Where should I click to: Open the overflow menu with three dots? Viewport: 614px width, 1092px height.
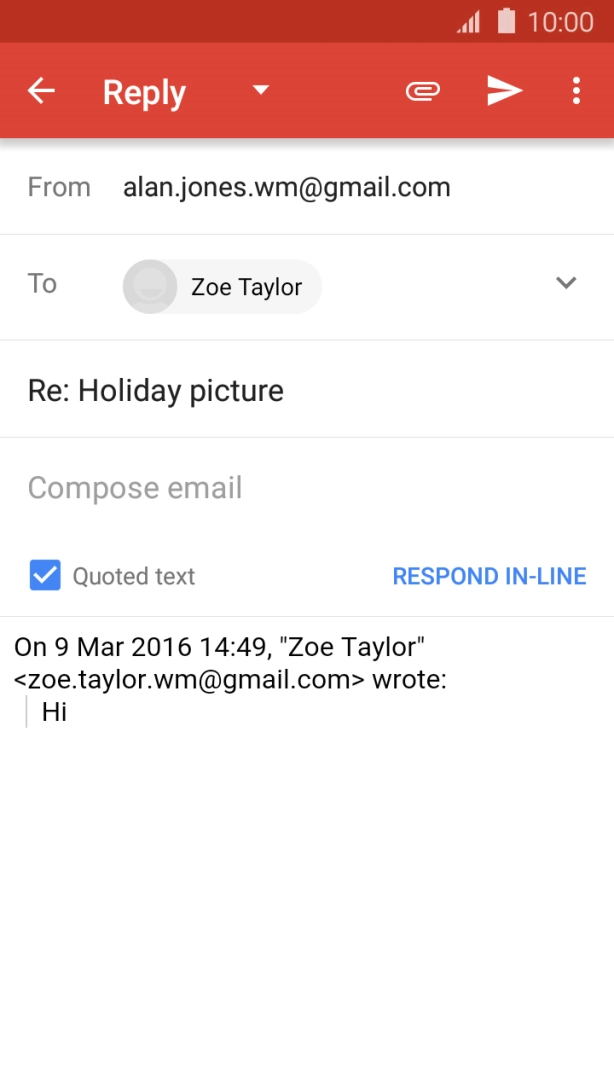click(x=577, y=90)
